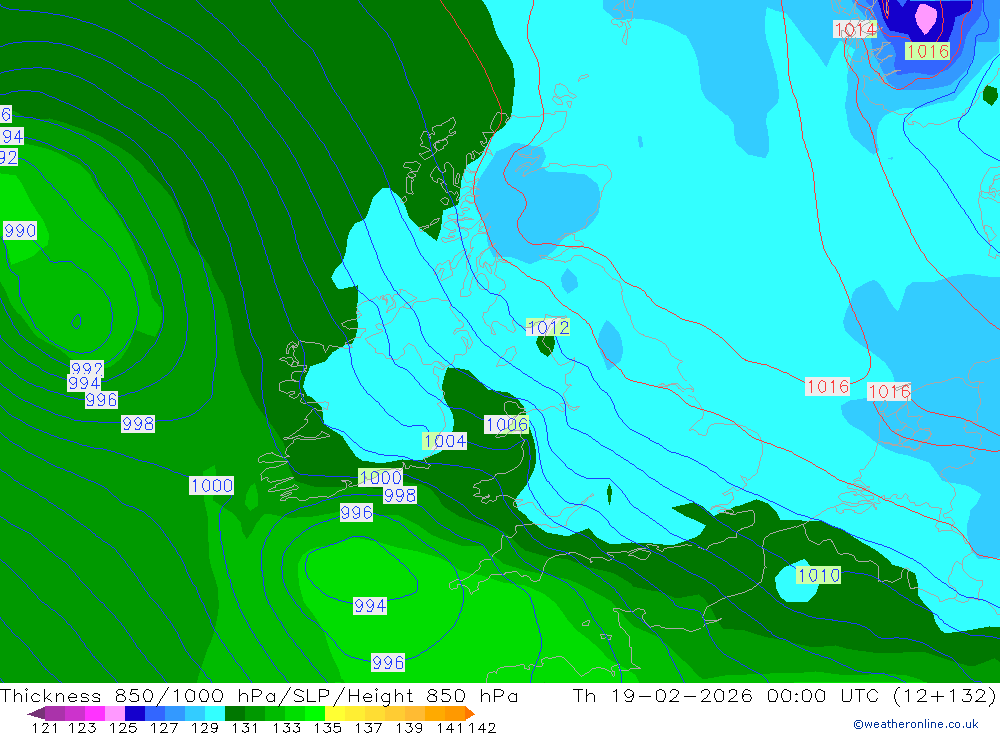Click the 990 isobar label
The image size is (1000, 733).
[x=20, y=230]
